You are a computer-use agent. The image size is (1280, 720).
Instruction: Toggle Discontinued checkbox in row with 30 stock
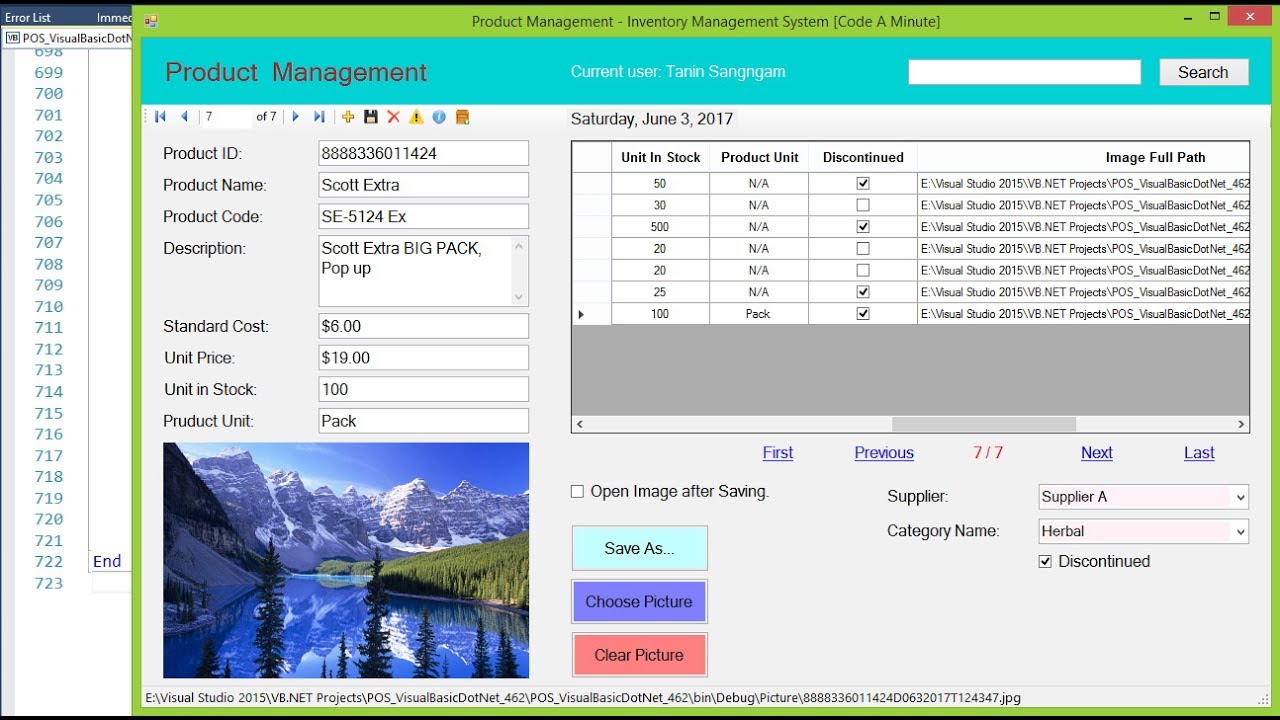click(x=863, y=205)
